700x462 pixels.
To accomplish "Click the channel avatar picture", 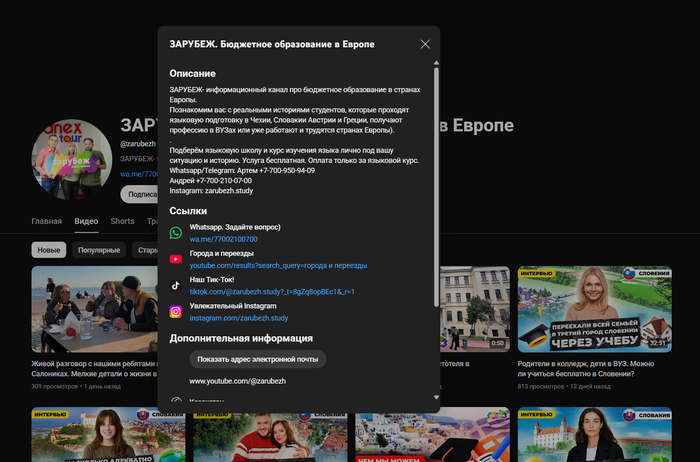I will (71, 160).
